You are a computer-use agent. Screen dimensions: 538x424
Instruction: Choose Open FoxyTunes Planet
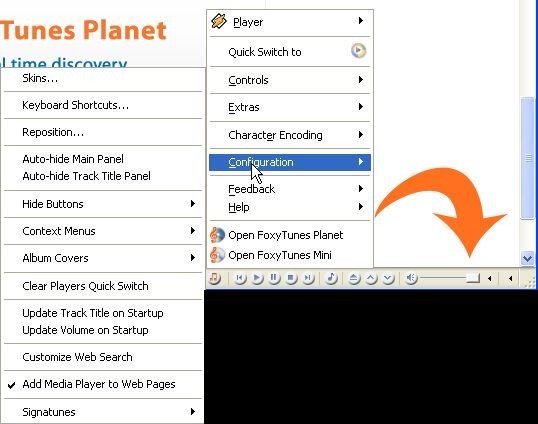pyautogui.click(x=290, y=235)
